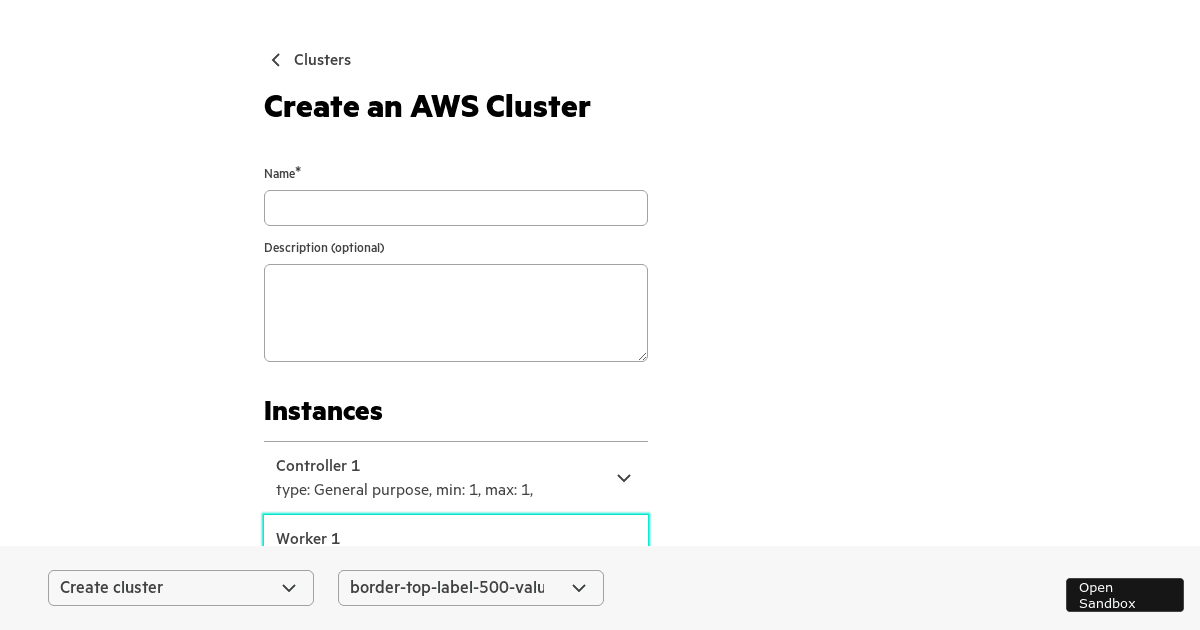Expand Controller 1 using its chevron arrow

[624, 479]
